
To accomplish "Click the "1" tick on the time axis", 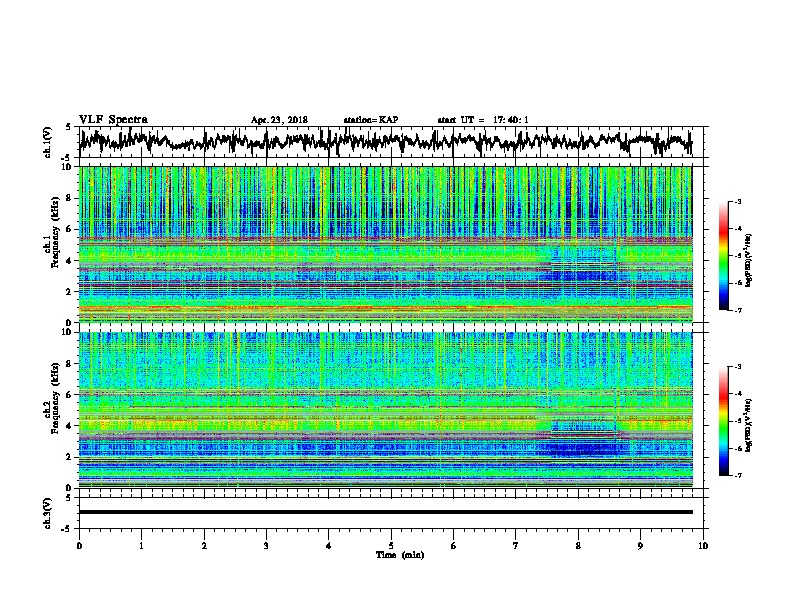I will tap(141, 546).
